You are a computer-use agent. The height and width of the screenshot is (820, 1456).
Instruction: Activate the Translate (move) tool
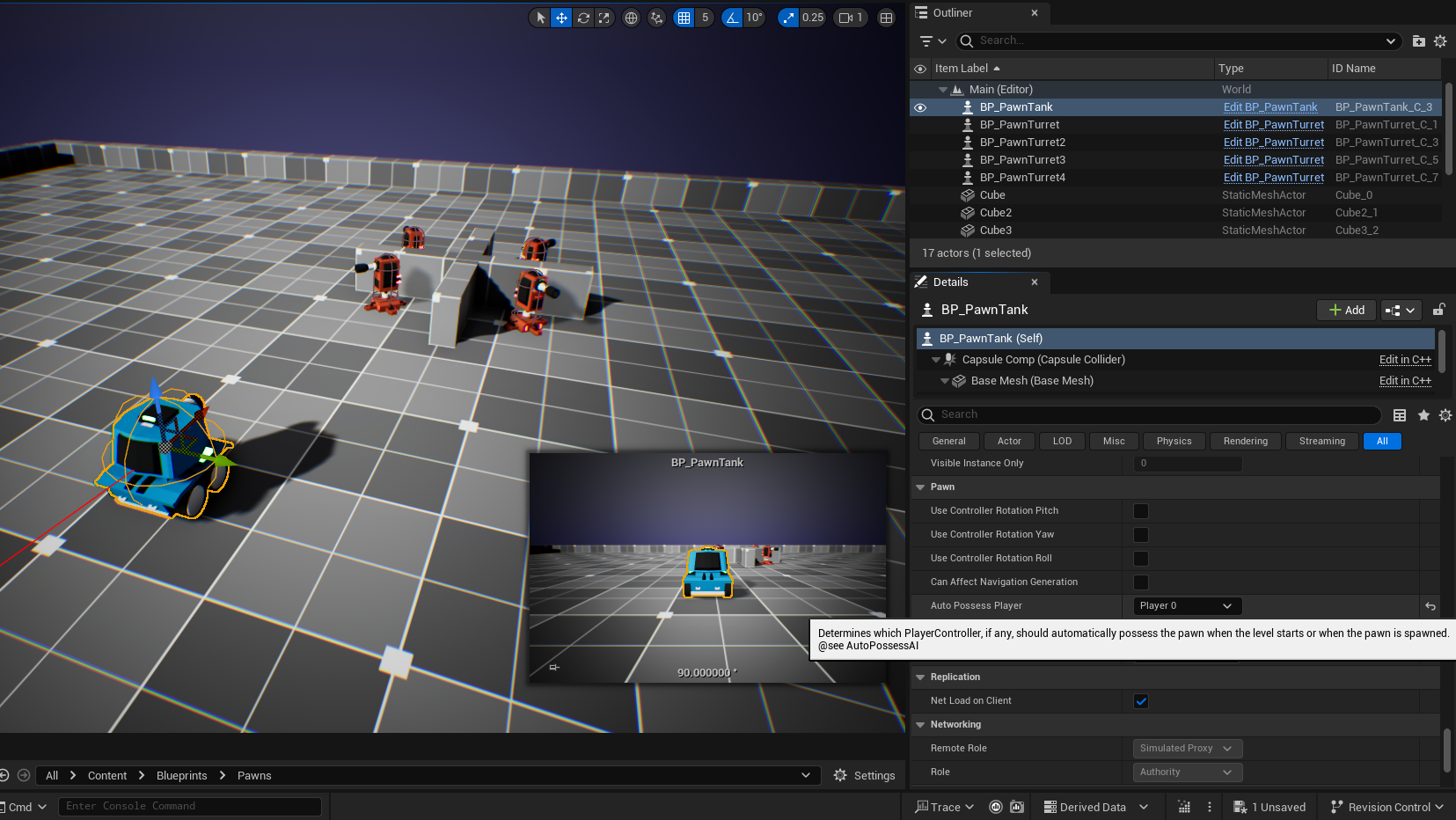click(561, 18)
